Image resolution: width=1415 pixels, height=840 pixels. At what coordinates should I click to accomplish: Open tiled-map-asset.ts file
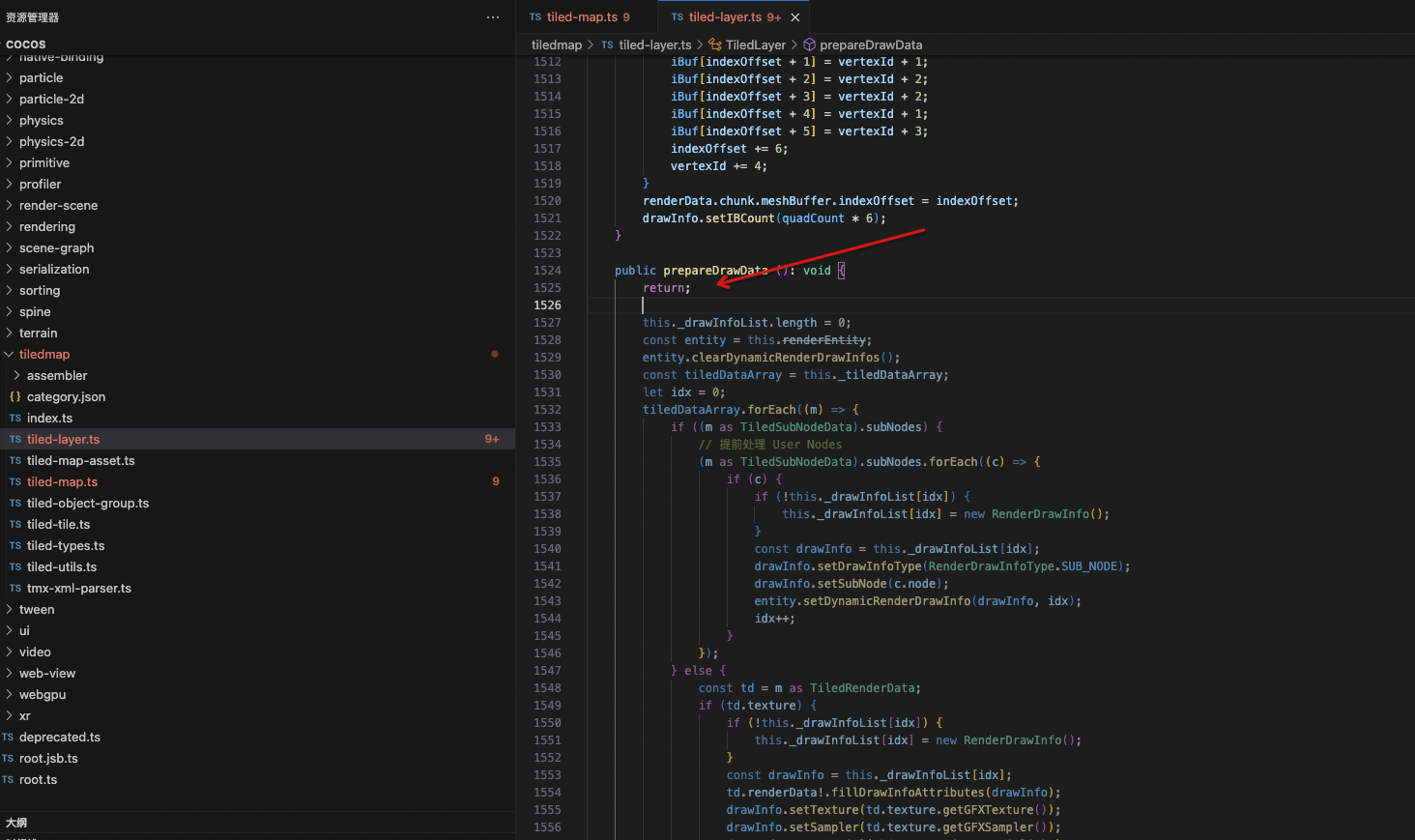pyautogui.click(x=257, y=461)
